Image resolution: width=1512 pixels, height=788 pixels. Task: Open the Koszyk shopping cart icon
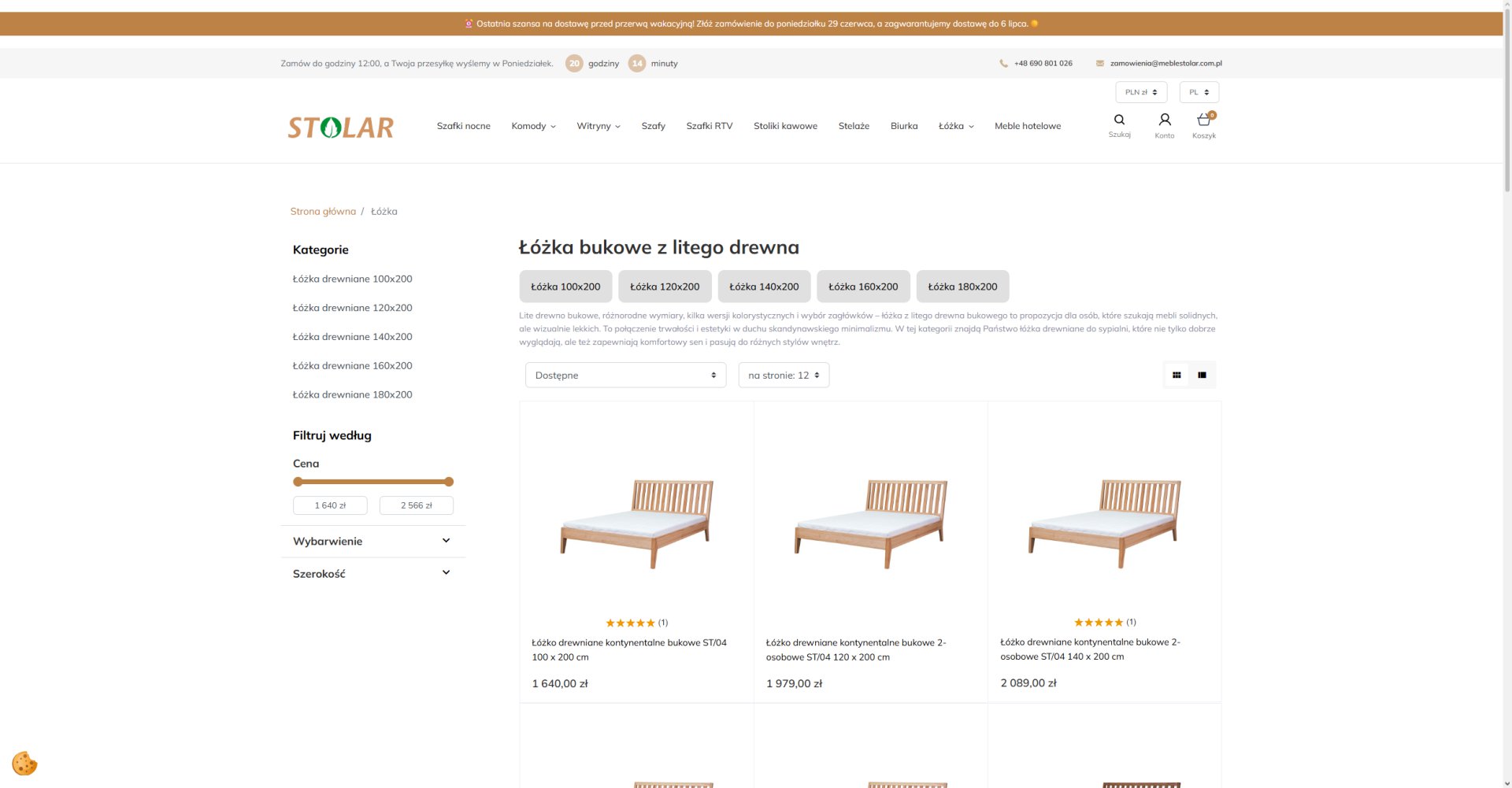1204,124
